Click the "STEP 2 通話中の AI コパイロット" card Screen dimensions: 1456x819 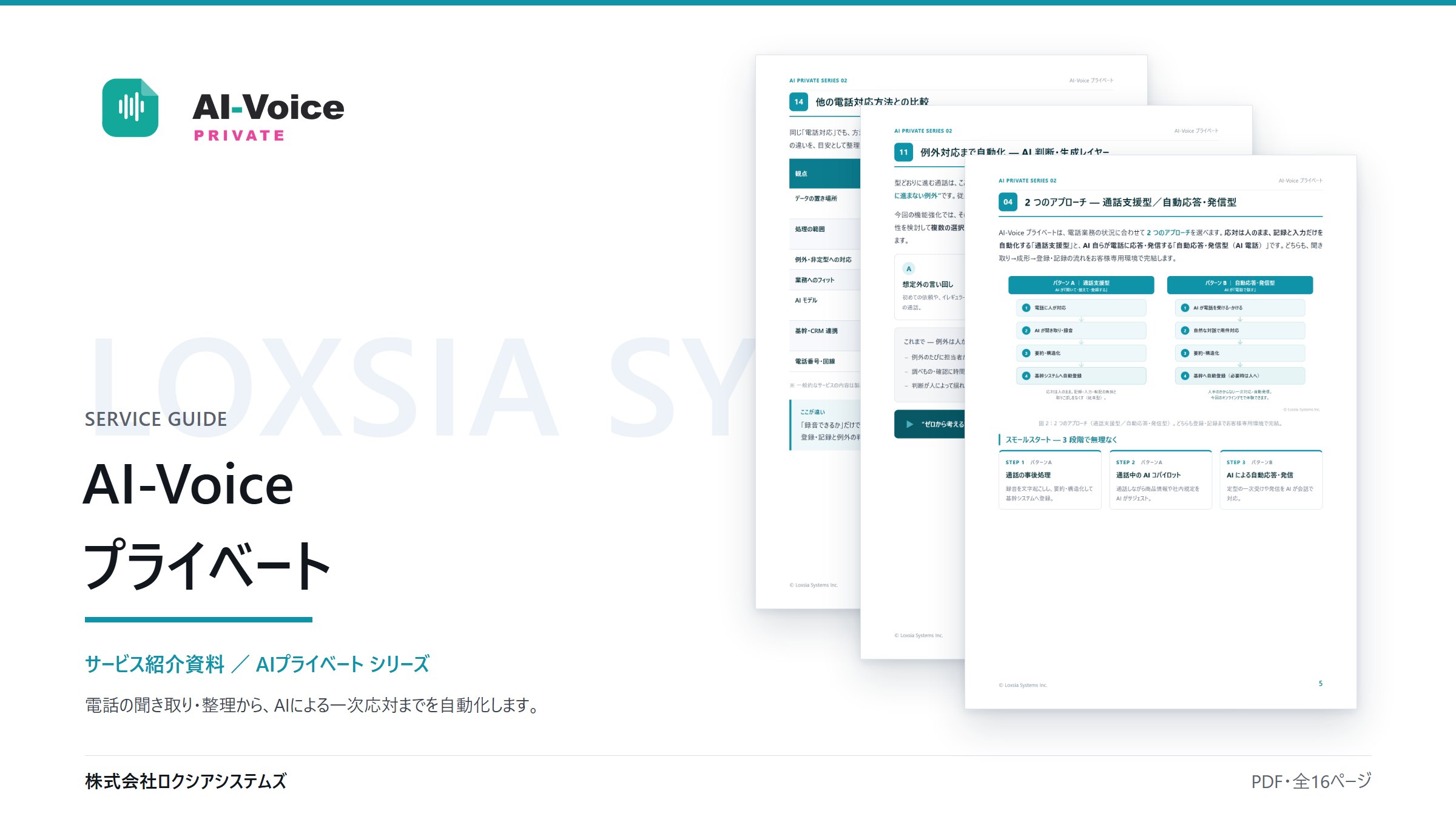[1161, 480]
